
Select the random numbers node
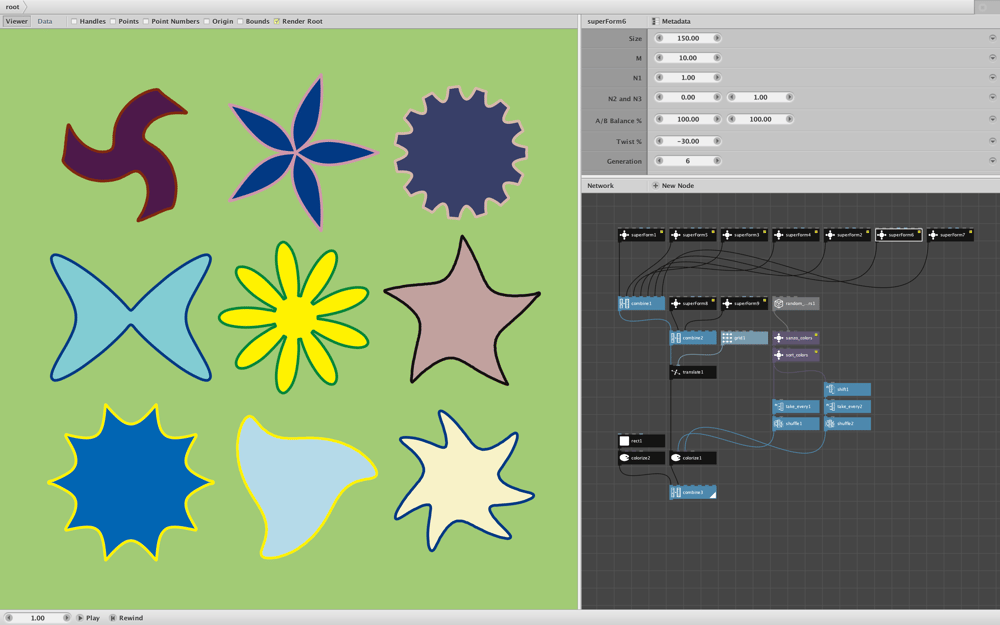(796, 304)
